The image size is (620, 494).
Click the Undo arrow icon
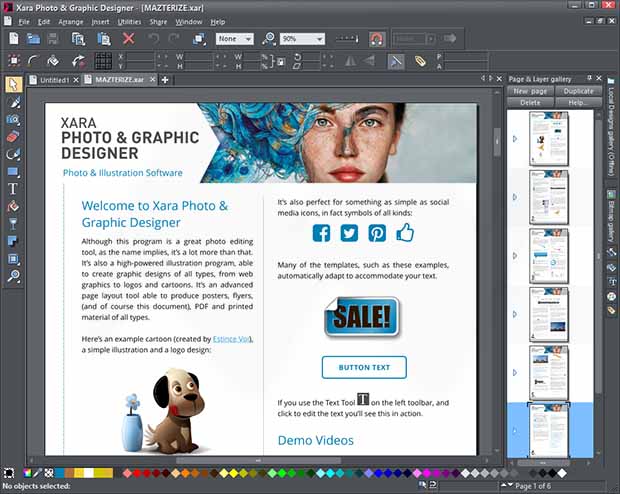pyautogui.click(x=153, y=38)
